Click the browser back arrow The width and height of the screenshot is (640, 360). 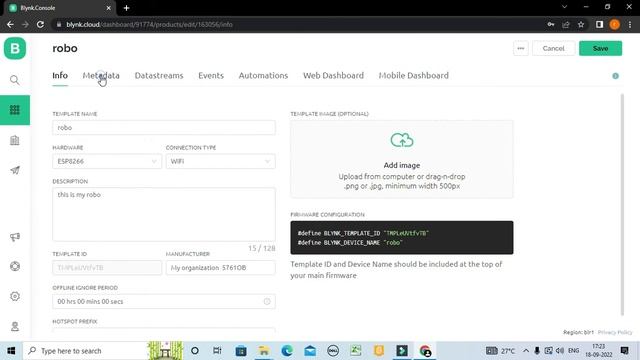[x=10, y=24]
